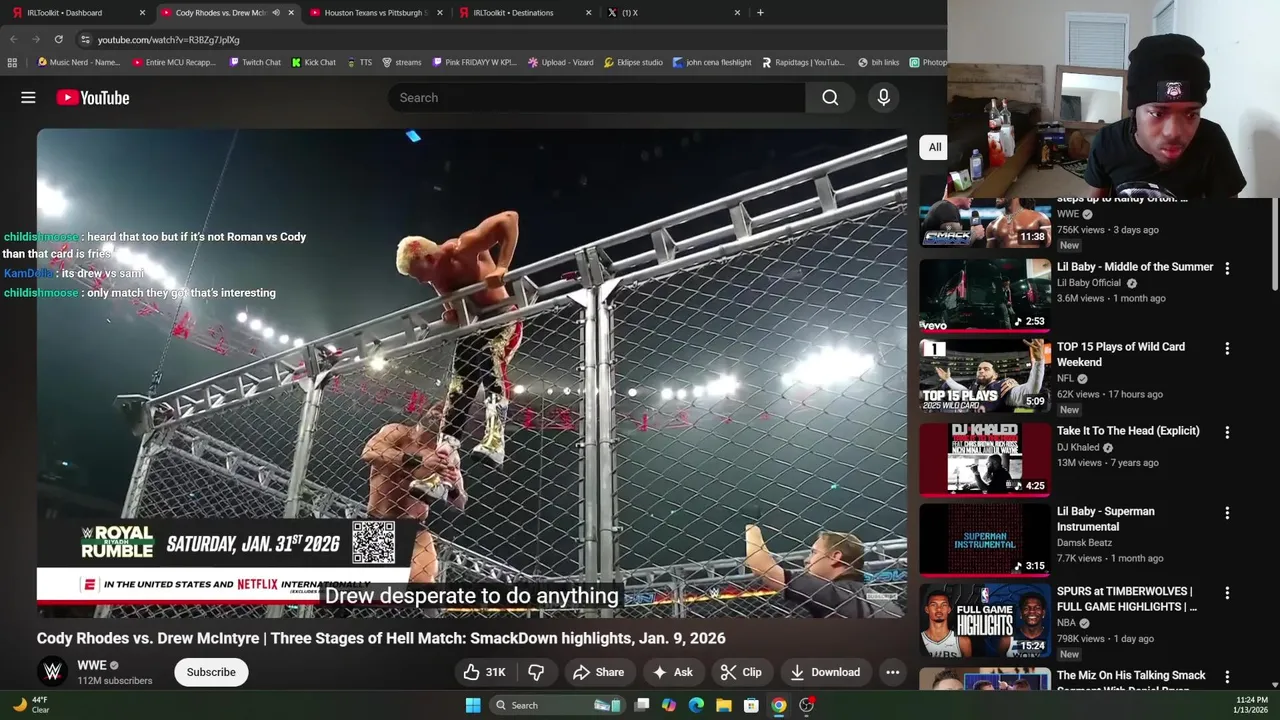Click the YouTube search magnifier button
Viewport: 1280px width, 720px height.
tap(830, 98)
